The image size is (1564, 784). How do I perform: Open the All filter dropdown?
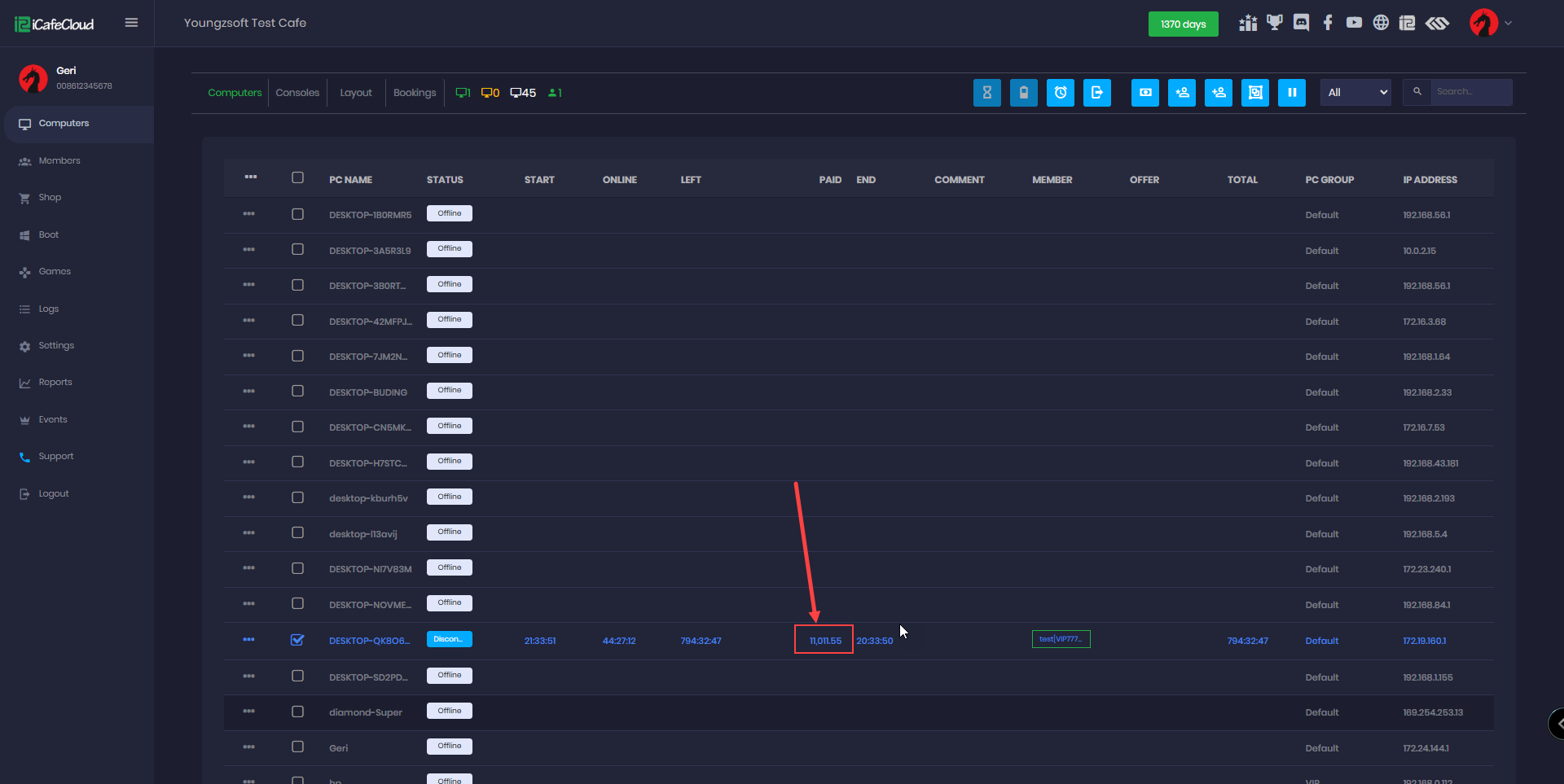[x=1355, y=93]
